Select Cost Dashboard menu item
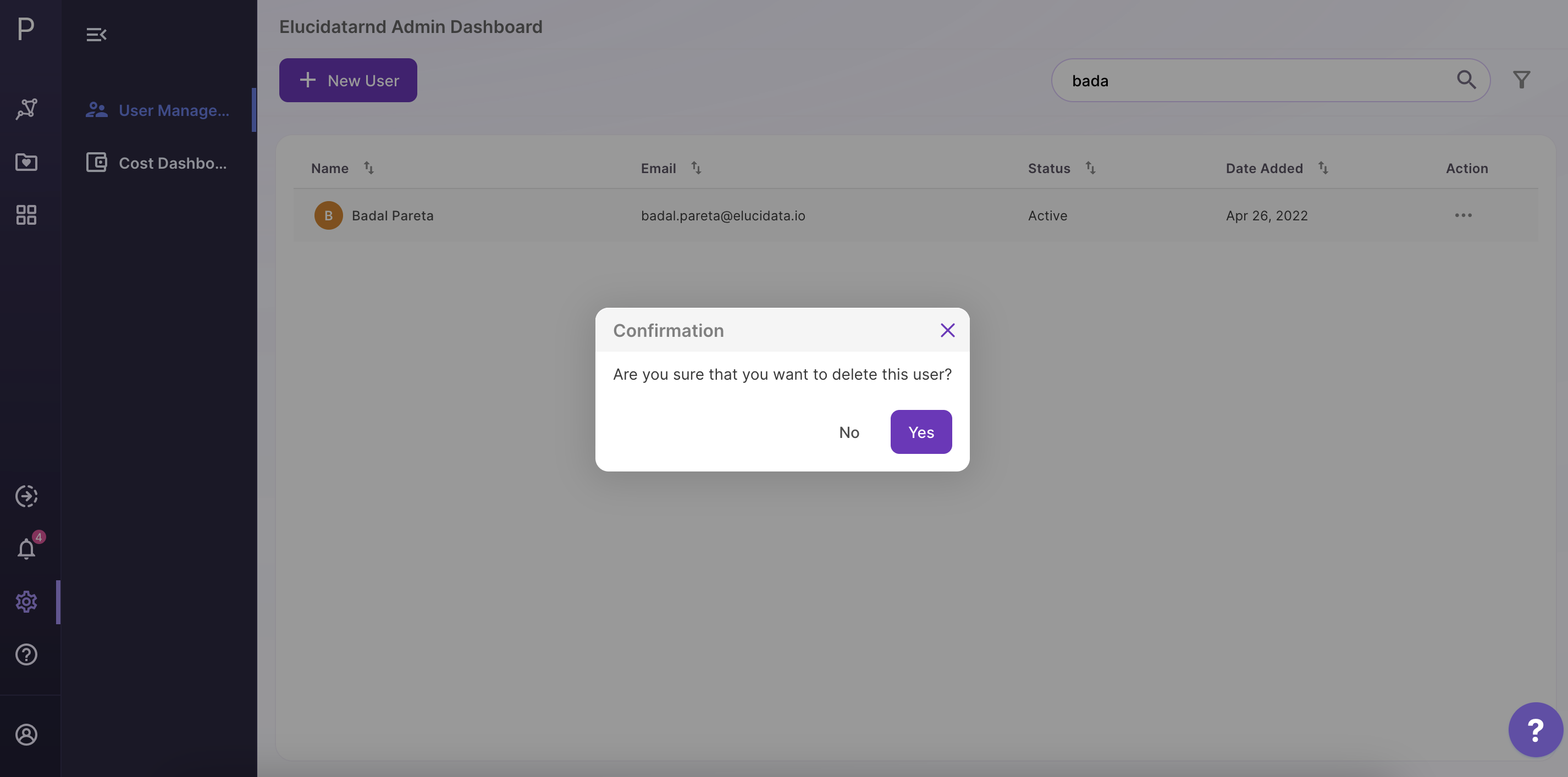The image size is (1568, 777). (x=158, y=163)
